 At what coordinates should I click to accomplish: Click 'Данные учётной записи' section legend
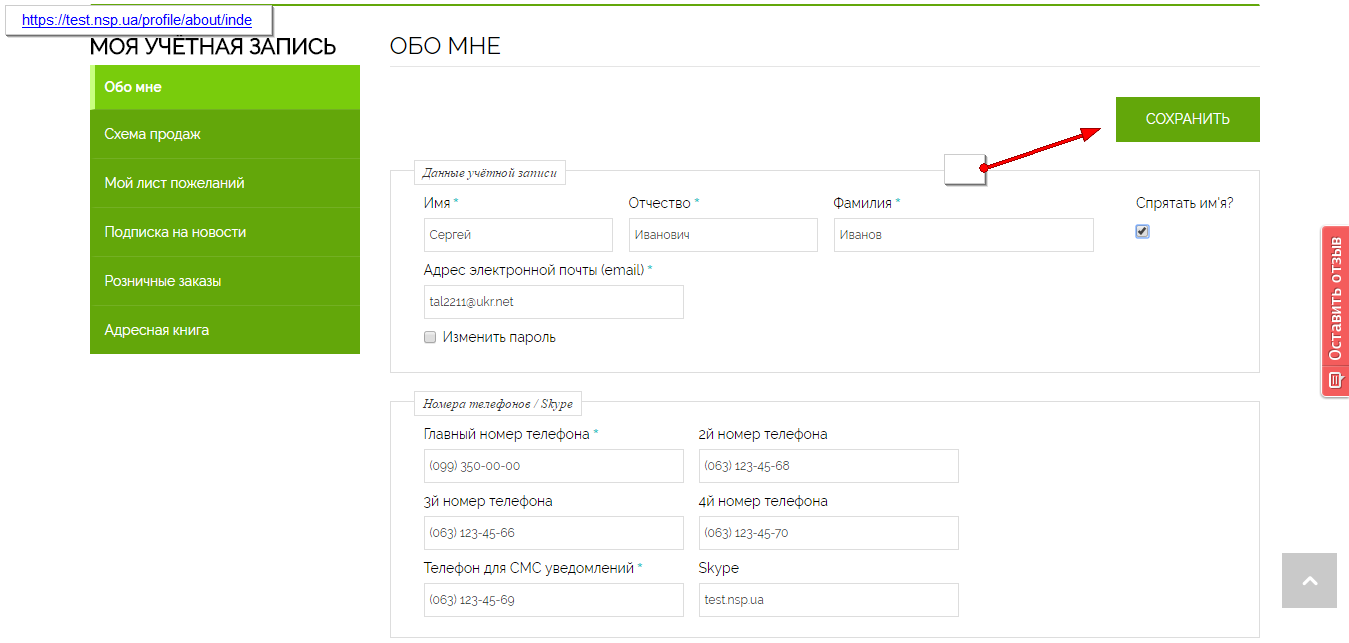[490, 172]
